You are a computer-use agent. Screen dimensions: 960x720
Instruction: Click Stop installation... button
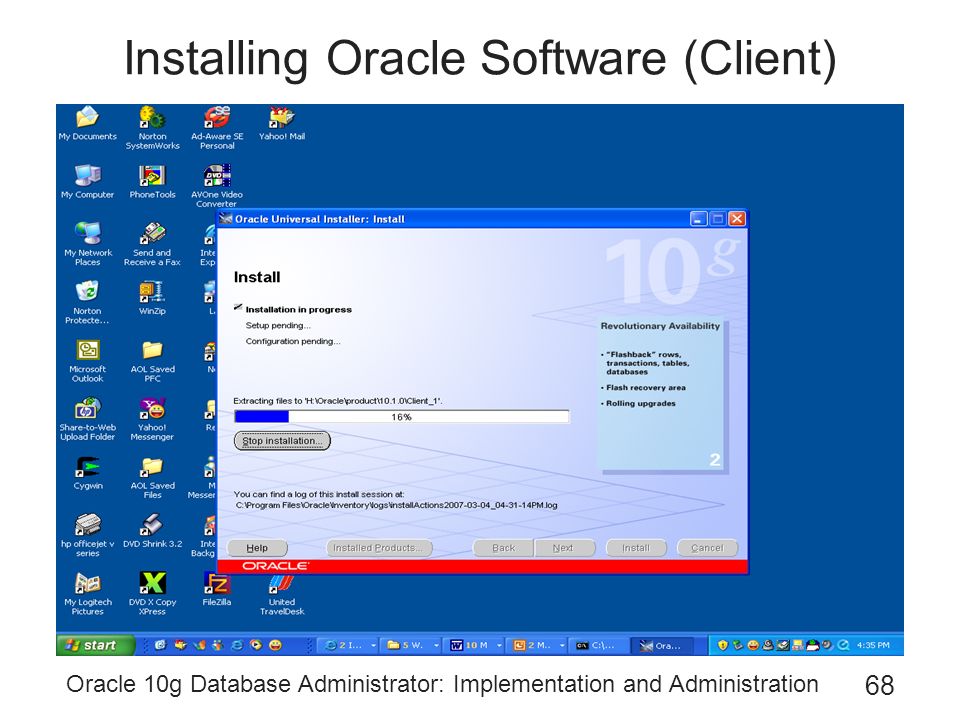pos(282,441)
